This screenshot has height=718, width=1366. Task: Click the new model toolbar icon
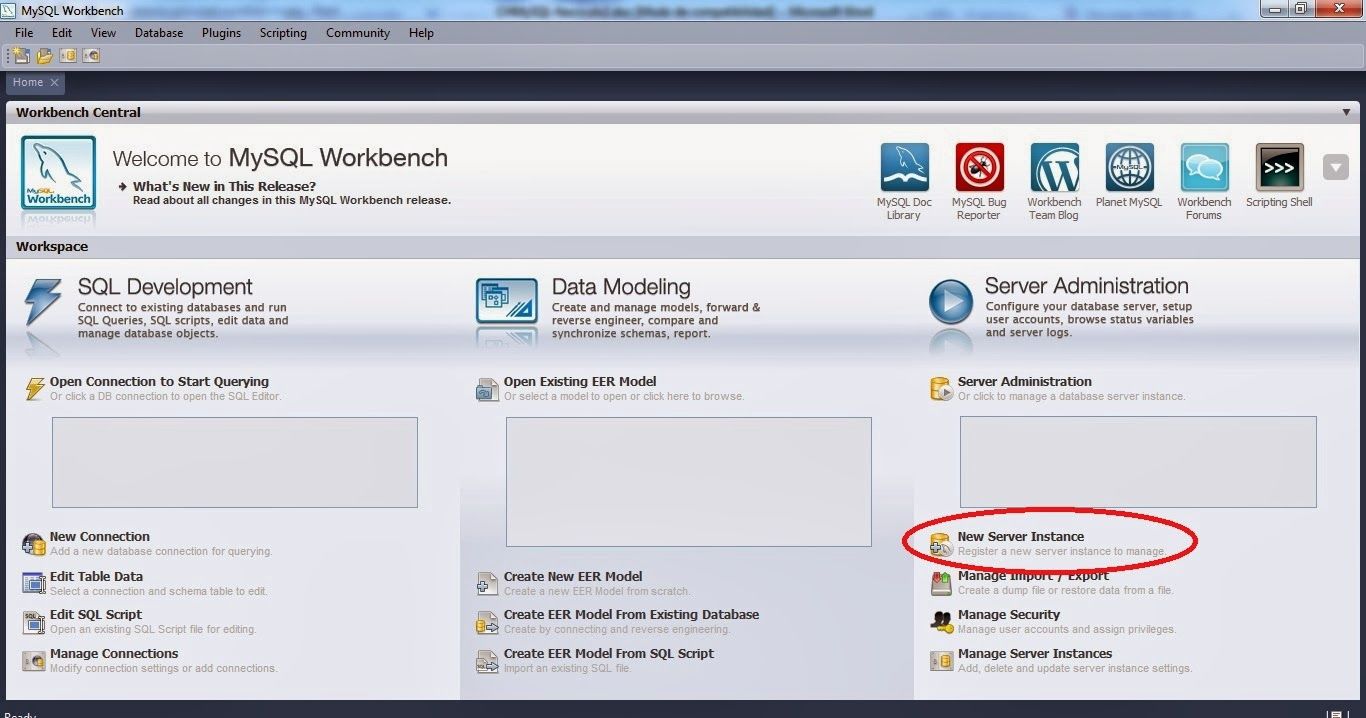[21, 56]
